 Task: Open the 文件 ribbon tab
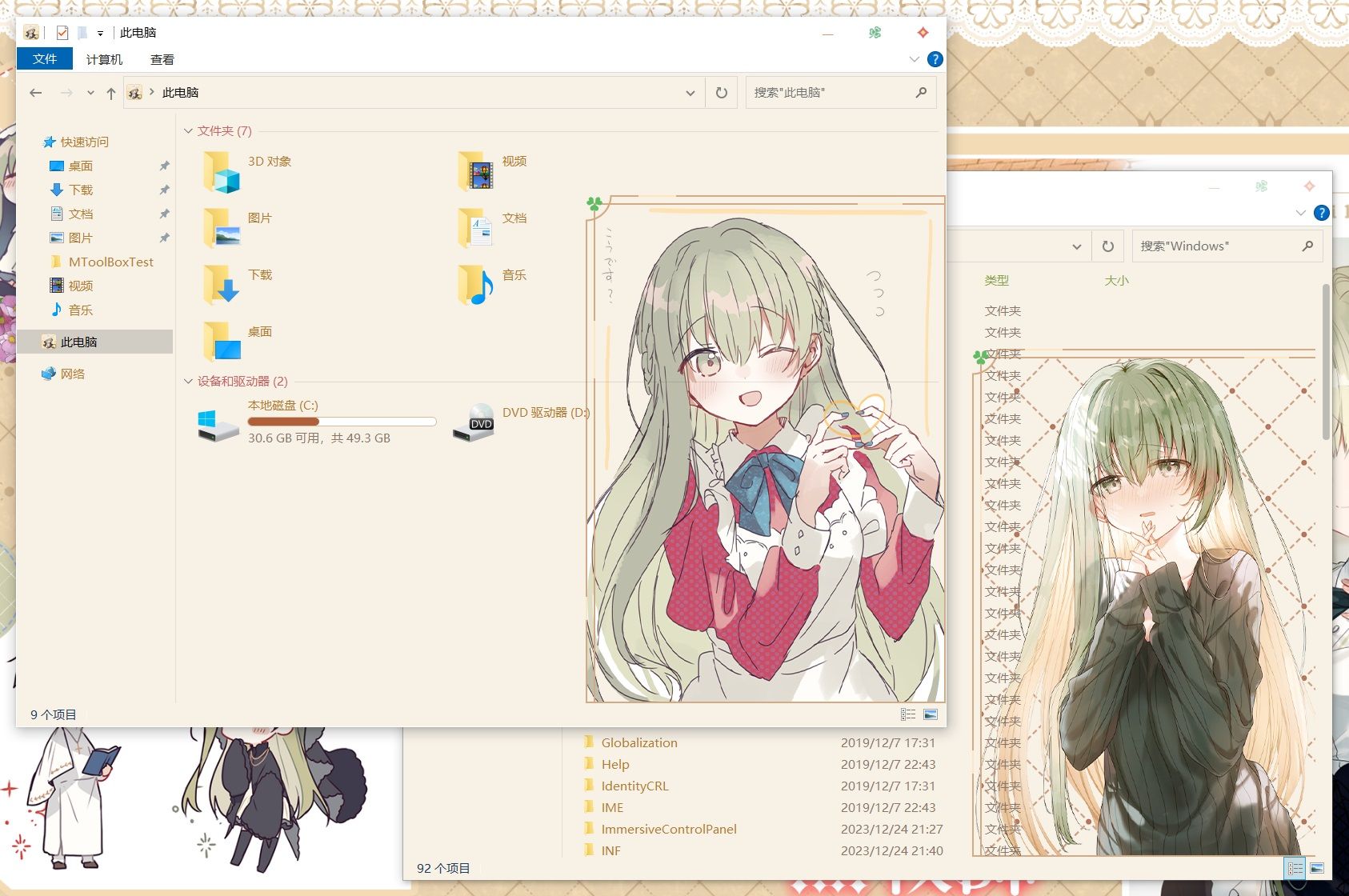pyautogui.click(x=45, y=59)
